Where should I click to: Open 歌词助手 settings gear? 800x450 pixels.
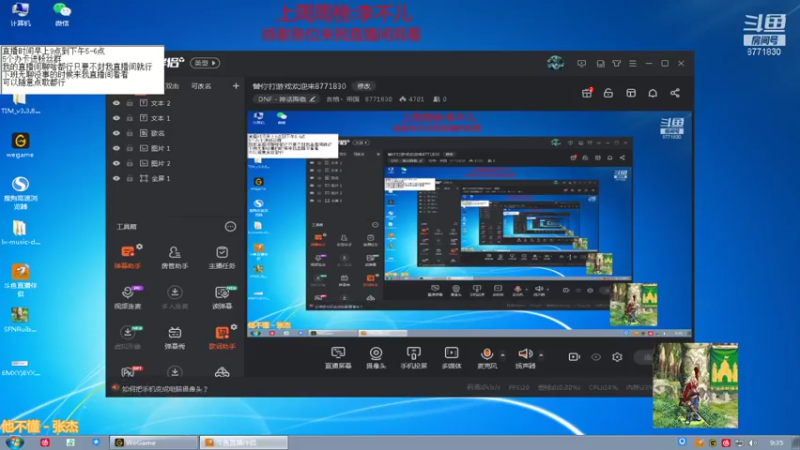click(234, 327)
